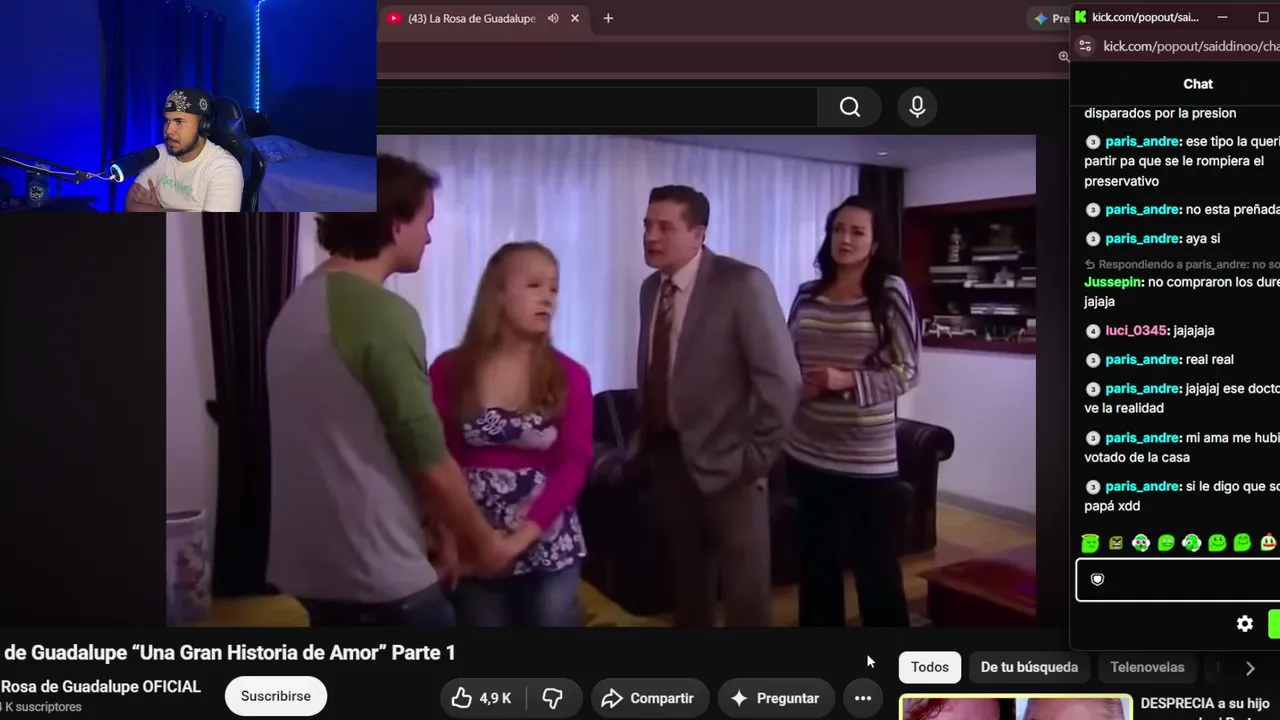Focus the Kick chat message input box
Screen dimensions: 1280x720
1178,580
